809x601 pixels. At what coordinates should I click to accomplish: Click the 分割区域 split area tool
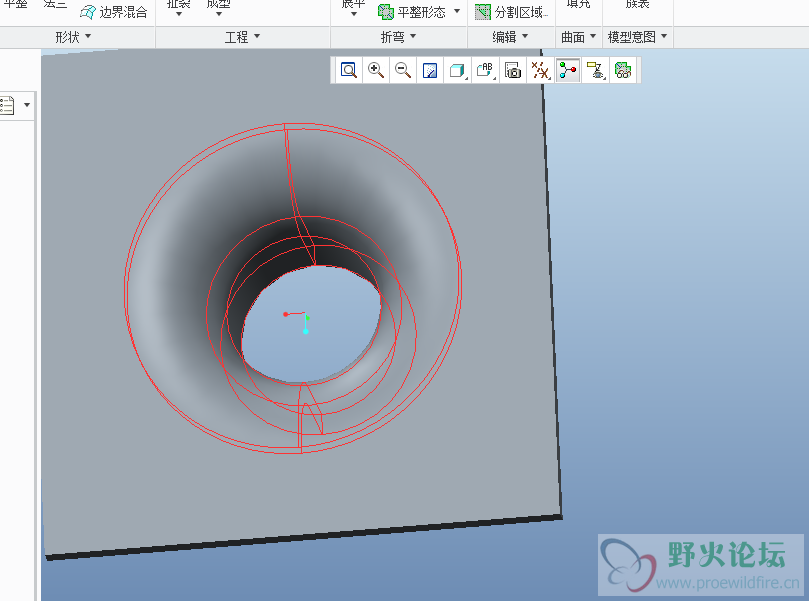(x=511, y=12)
